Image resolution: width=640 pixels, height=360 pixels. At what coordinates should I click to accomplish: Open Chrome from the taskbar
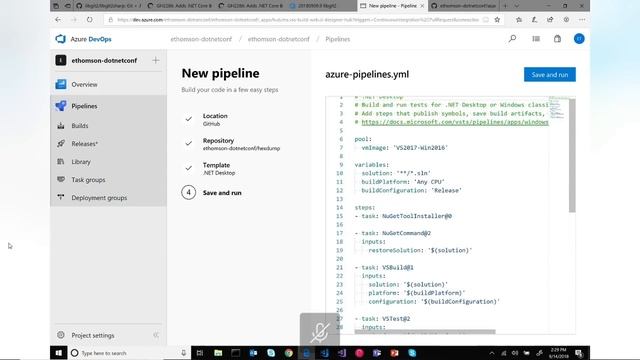(289, 353)
